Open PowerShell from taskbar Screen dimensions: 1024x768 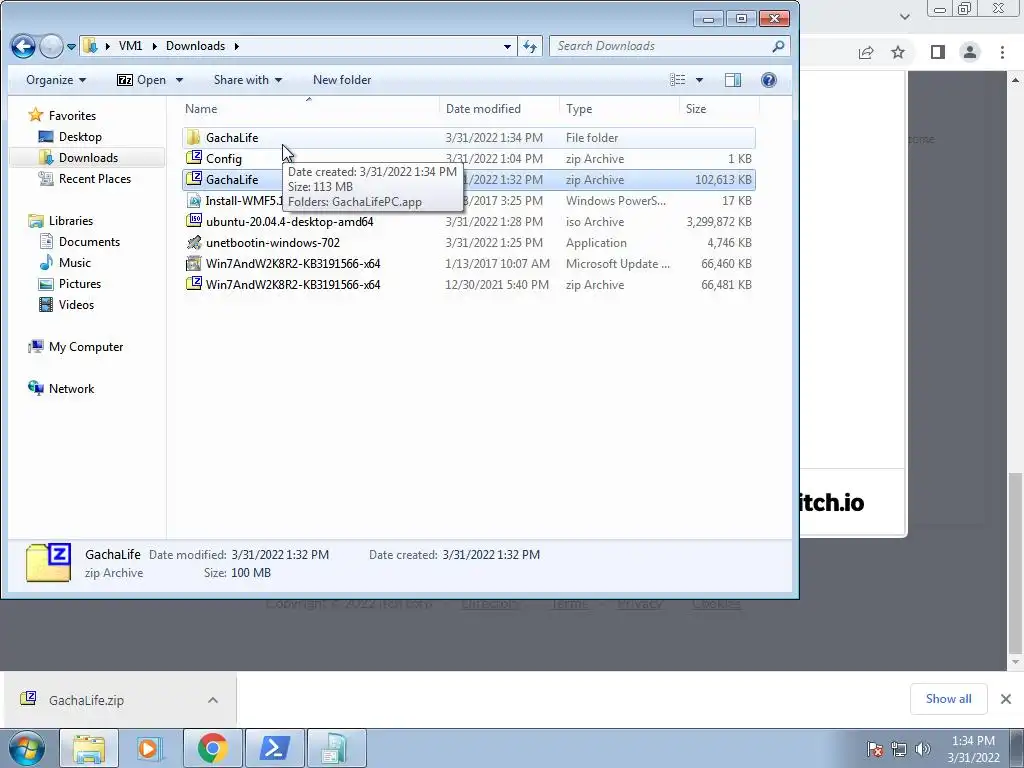tap(274, 748)
